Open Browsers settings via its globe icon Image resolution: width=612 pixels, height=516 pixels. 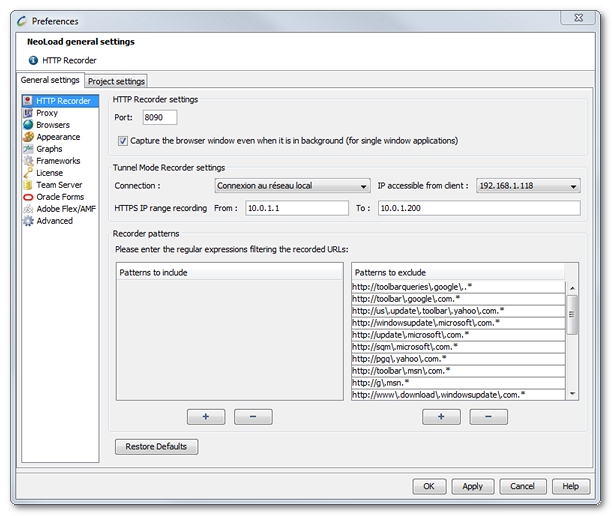(x=28, y=125)
